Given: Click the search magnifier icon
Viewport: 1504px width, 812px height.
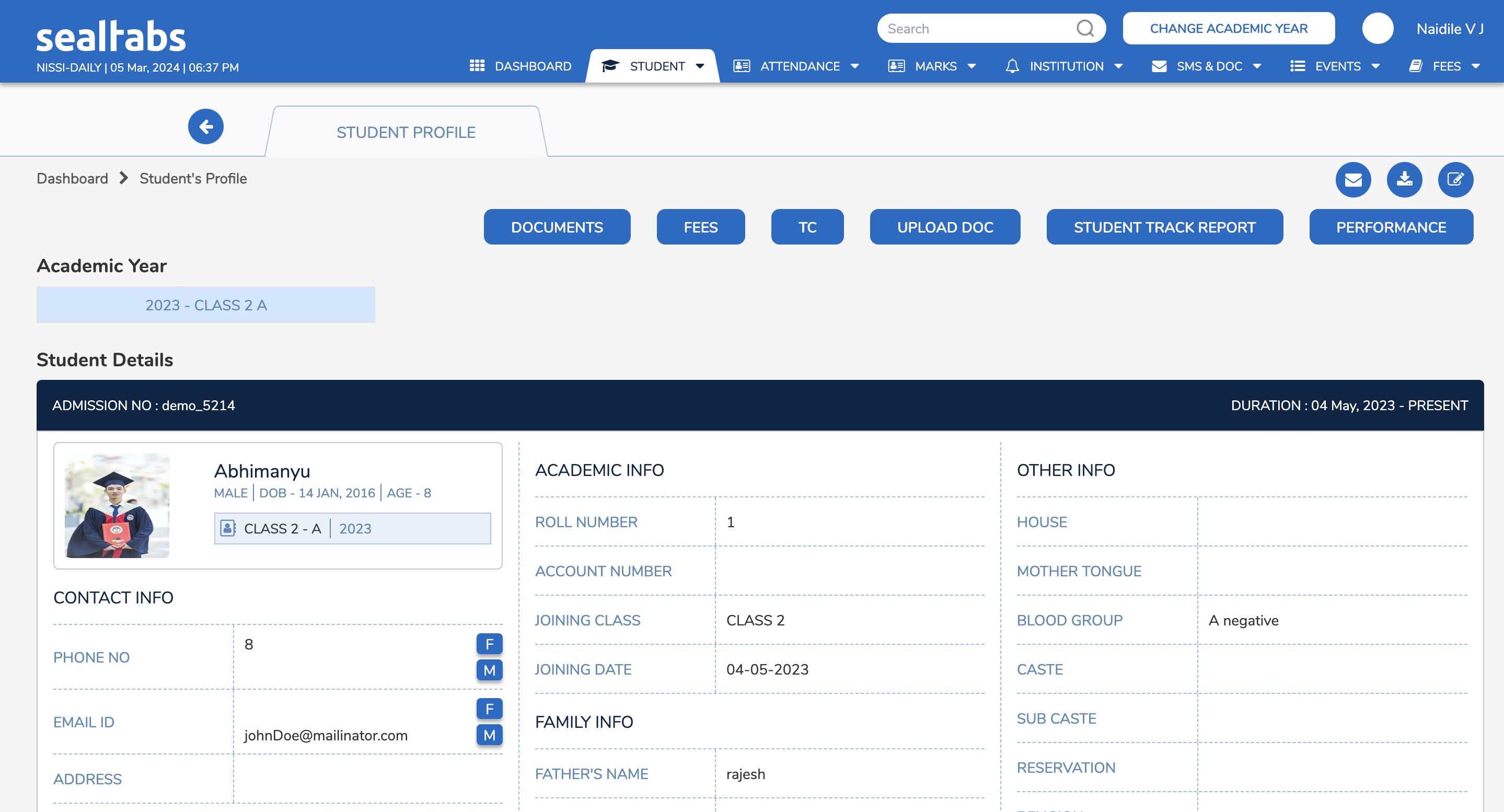Looking at the screenshot, I should pos(1085,28).
